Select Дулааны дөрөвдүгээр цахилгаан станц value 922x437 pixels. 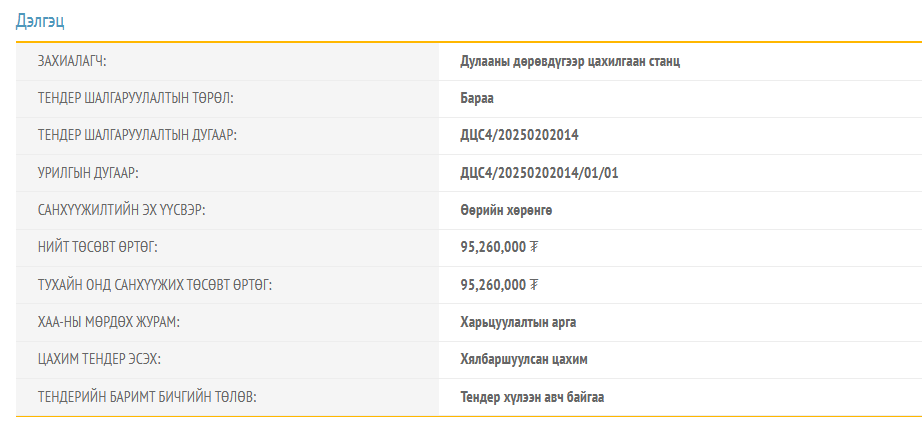pyautogui.click(x=570, y=62)
